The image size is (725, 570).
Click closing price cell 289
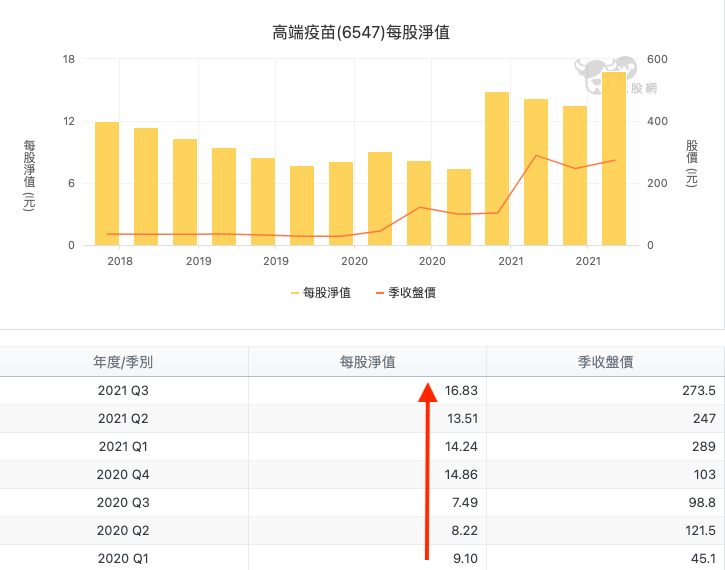point(704,447)
